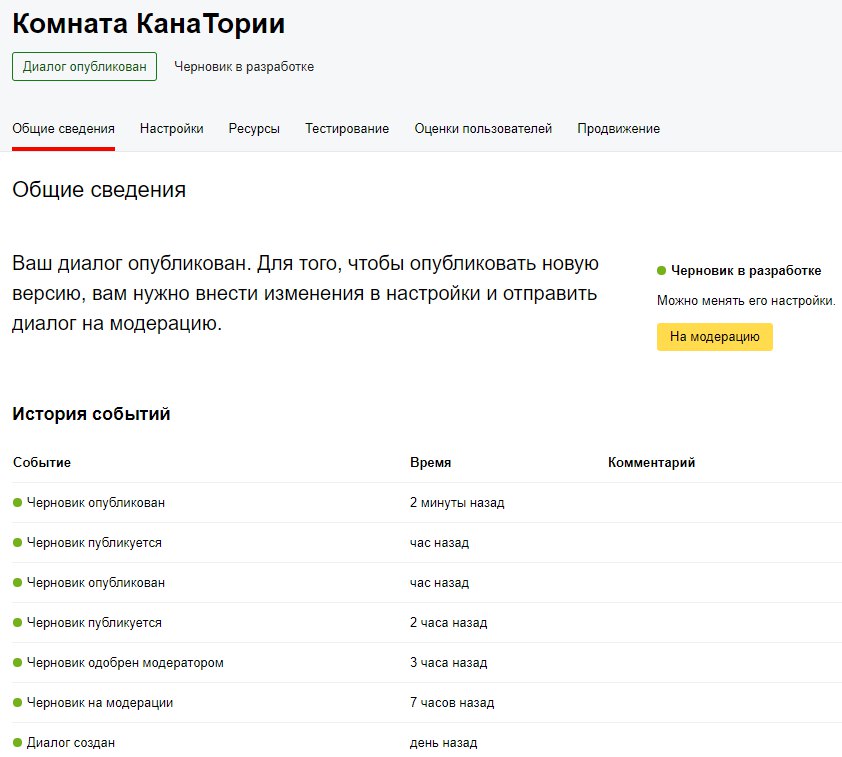The image size is (842, 757).
Task: Select the 'Черновик на модерации' event
Action: pyautogui.click(x=100, y=703)
